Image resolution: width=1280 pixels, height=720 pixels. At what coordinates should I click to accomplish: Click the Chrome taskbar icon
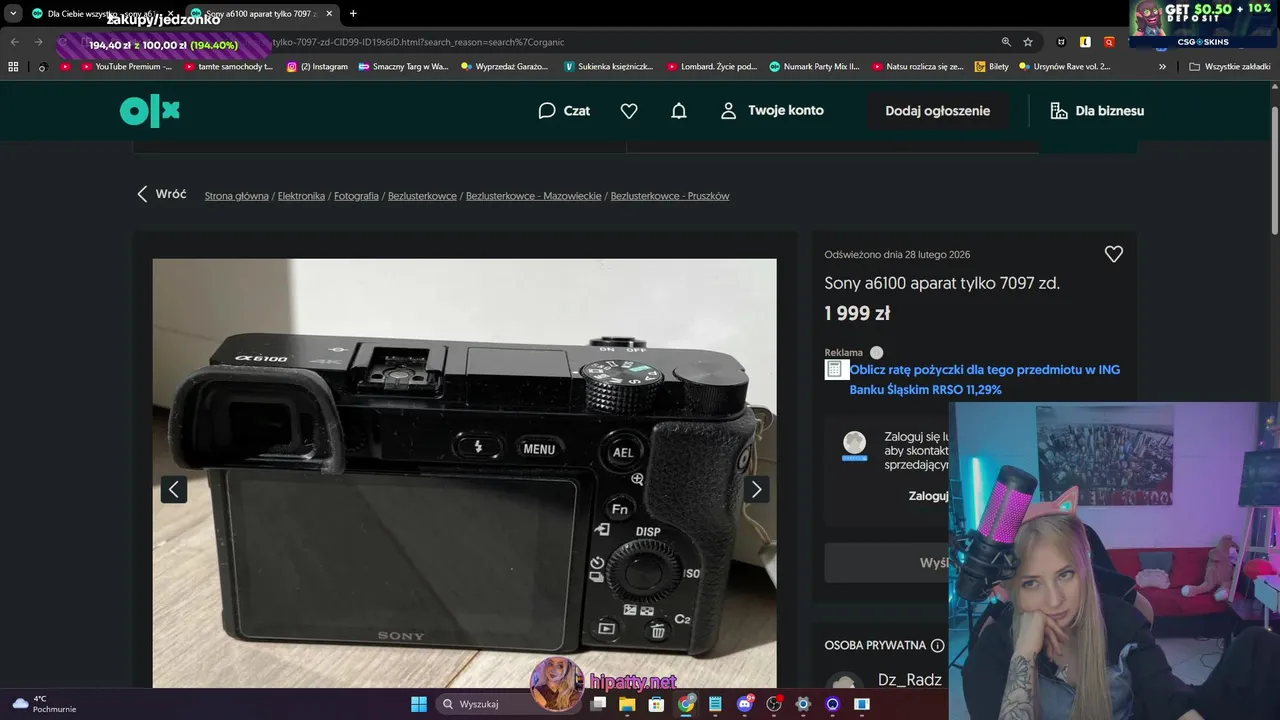(686, 704)
